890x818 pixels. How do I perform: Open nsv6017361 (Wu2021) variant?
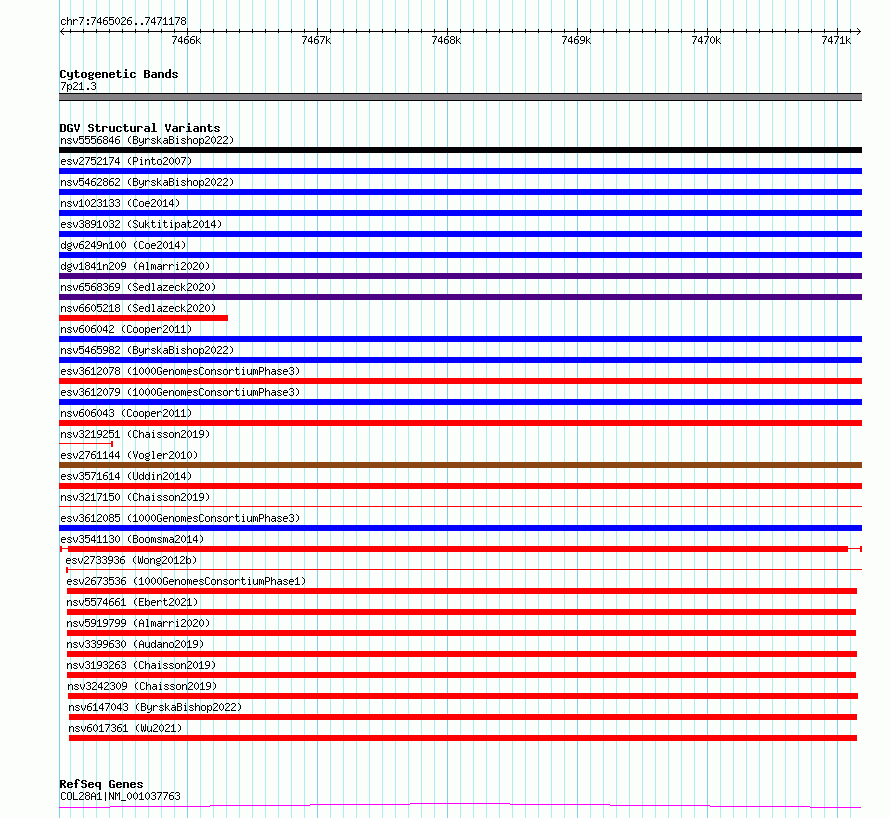pos(125,728)
